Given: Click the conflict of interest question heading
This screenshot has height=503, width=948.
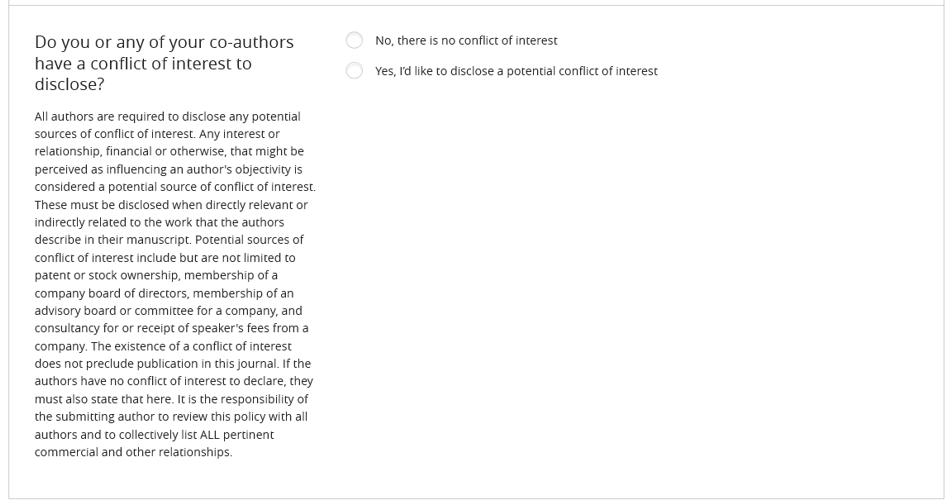Looking at the screenshot, I should pos(164,63).
